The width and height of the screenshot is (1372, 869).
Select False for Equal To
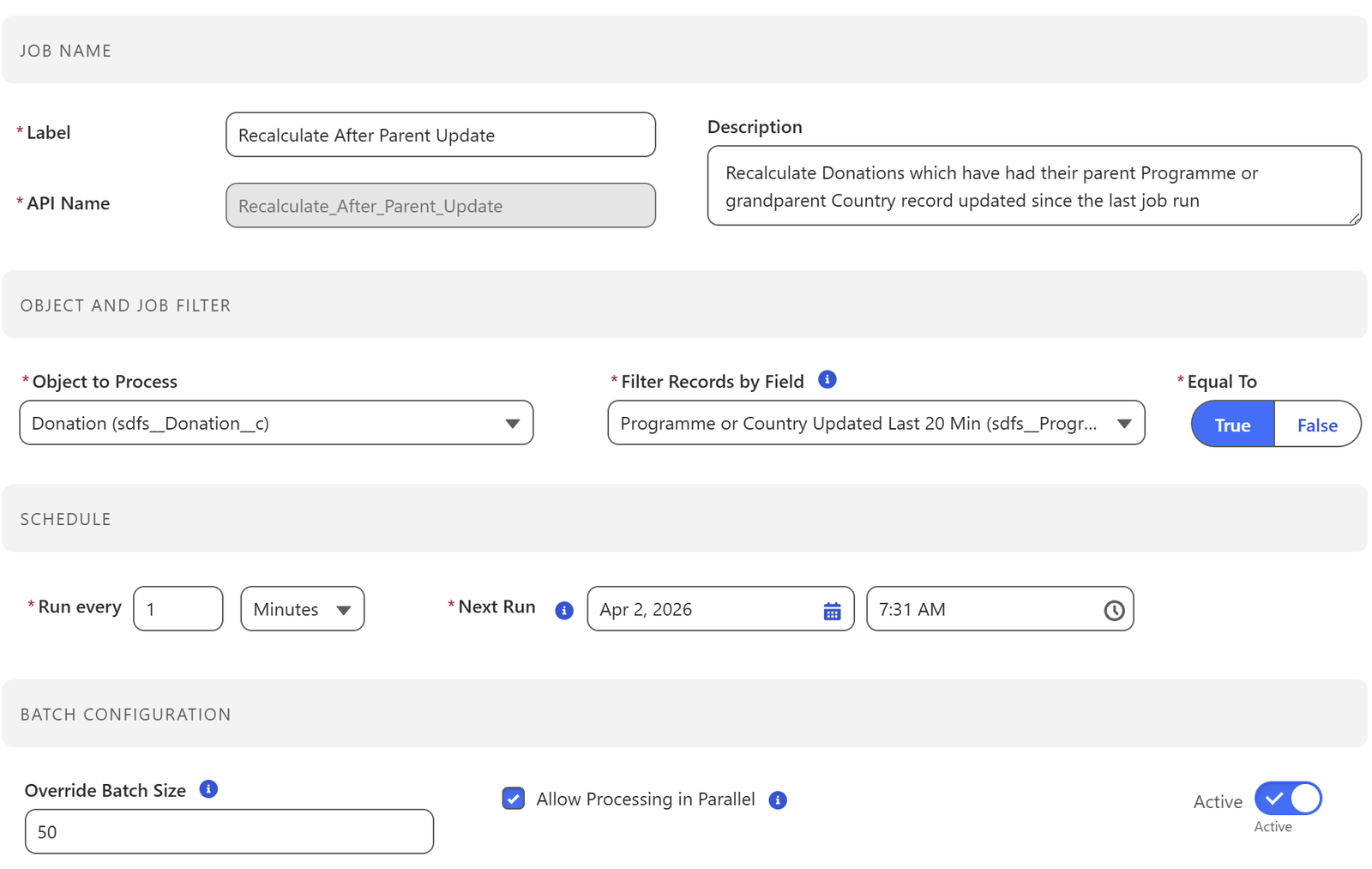click(1317, 424)
